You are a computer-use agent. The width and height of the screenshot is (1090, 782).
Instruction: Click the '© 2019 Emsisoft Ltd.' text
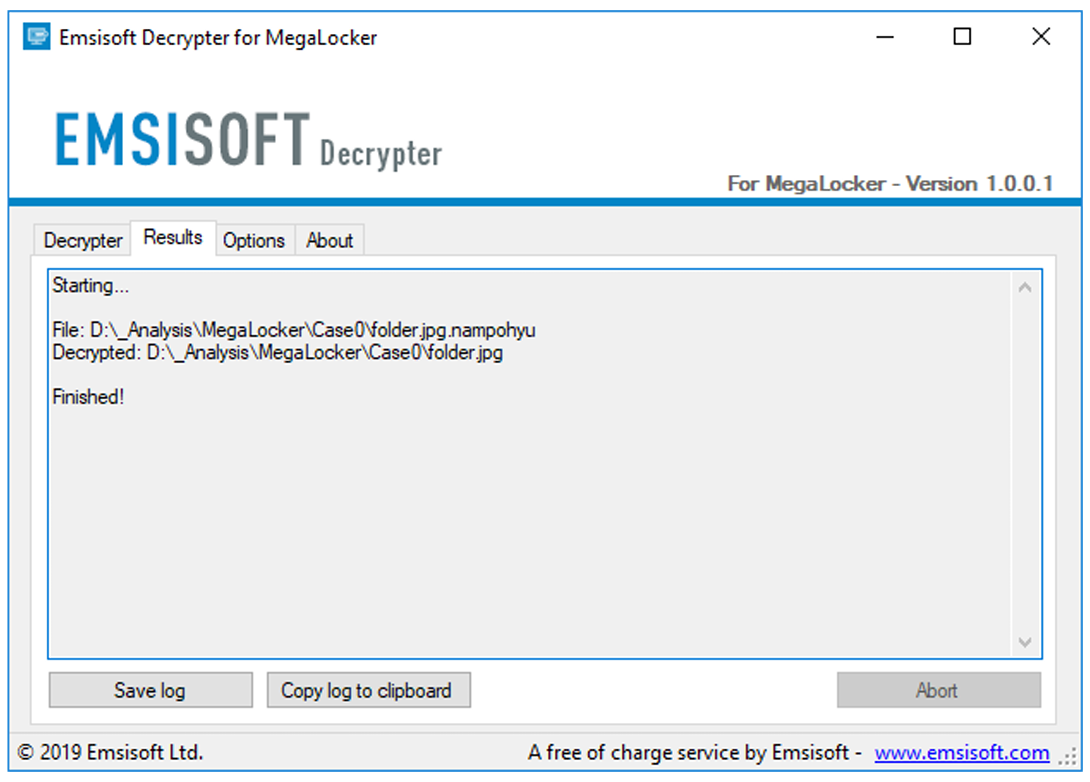[110, 753]
